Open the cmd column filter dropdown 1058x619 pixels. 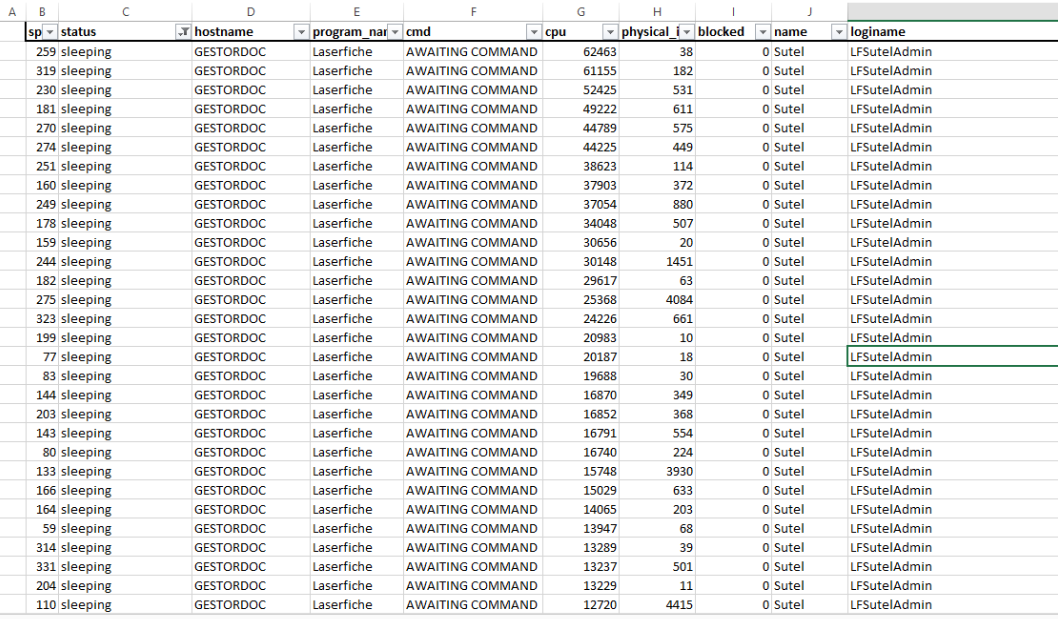(534, 32)
